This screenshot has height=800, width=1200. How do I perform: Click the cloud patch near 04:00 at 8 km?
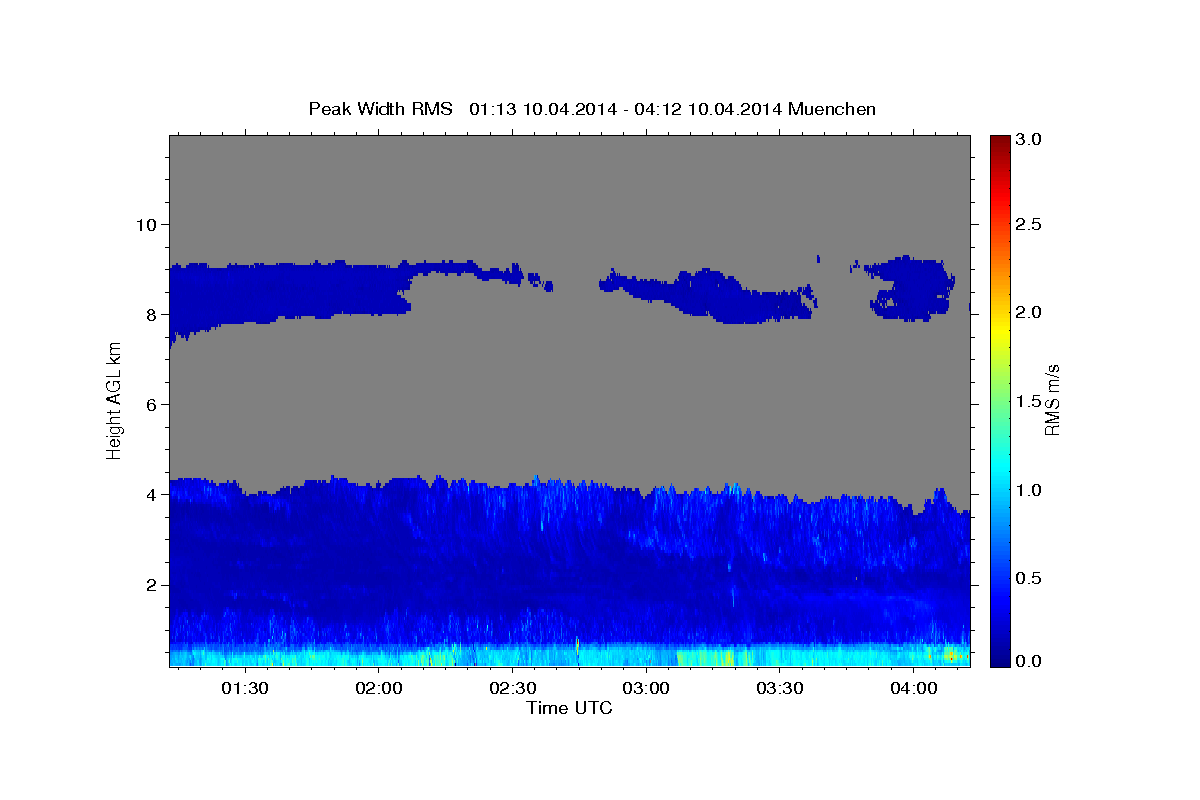pos(910,287)
